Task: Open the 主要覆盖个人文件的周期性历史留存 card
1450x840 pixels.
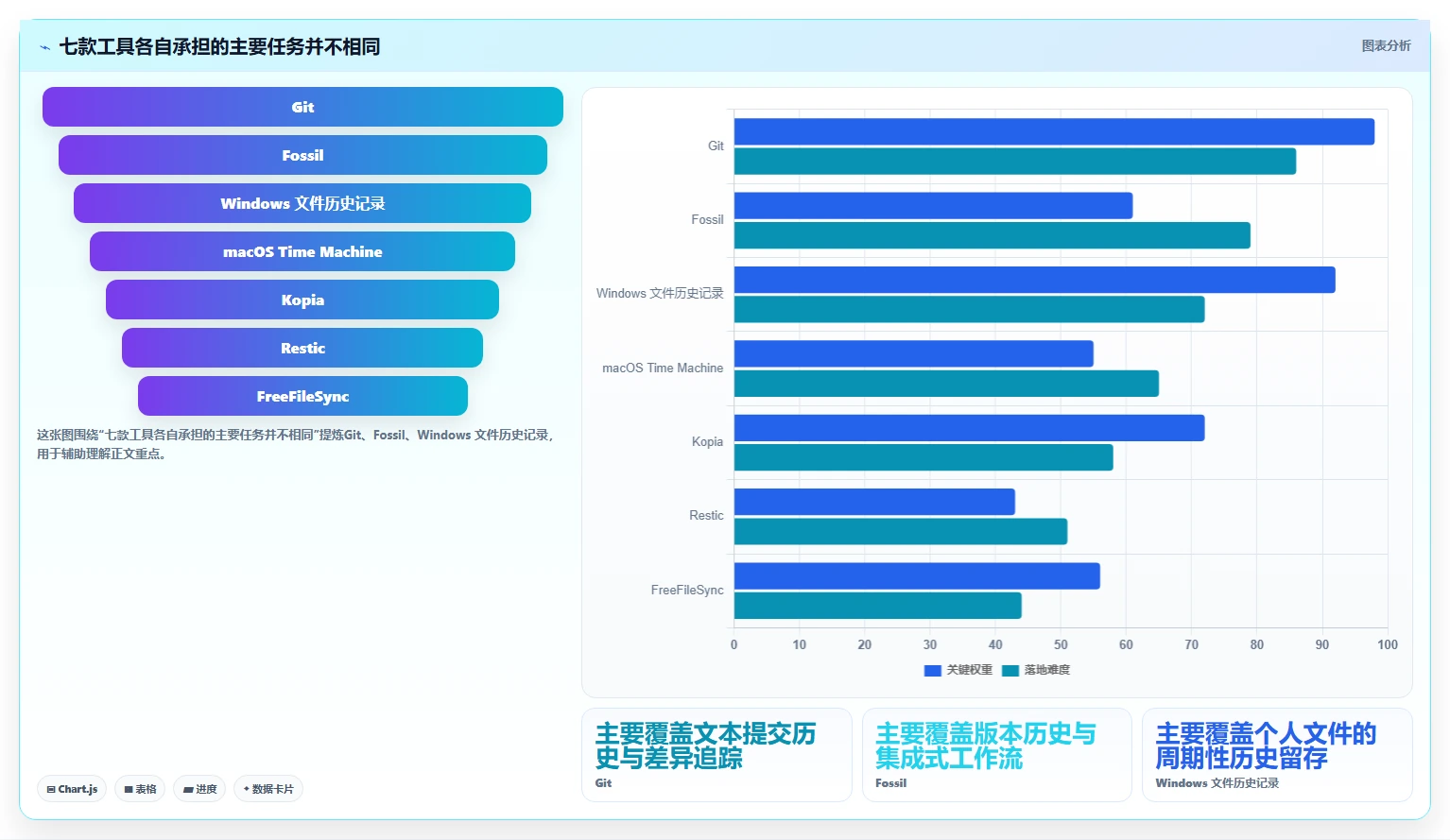Action: click(1277, 755)
